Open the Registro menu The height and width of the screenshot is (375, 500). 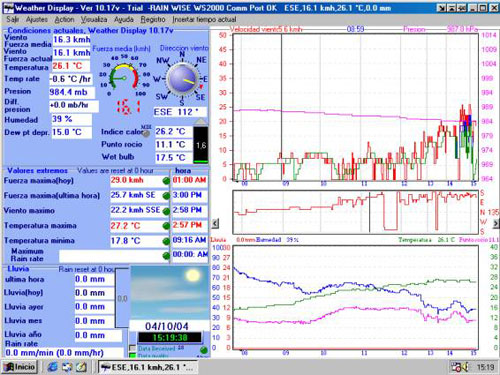[153, 20]
